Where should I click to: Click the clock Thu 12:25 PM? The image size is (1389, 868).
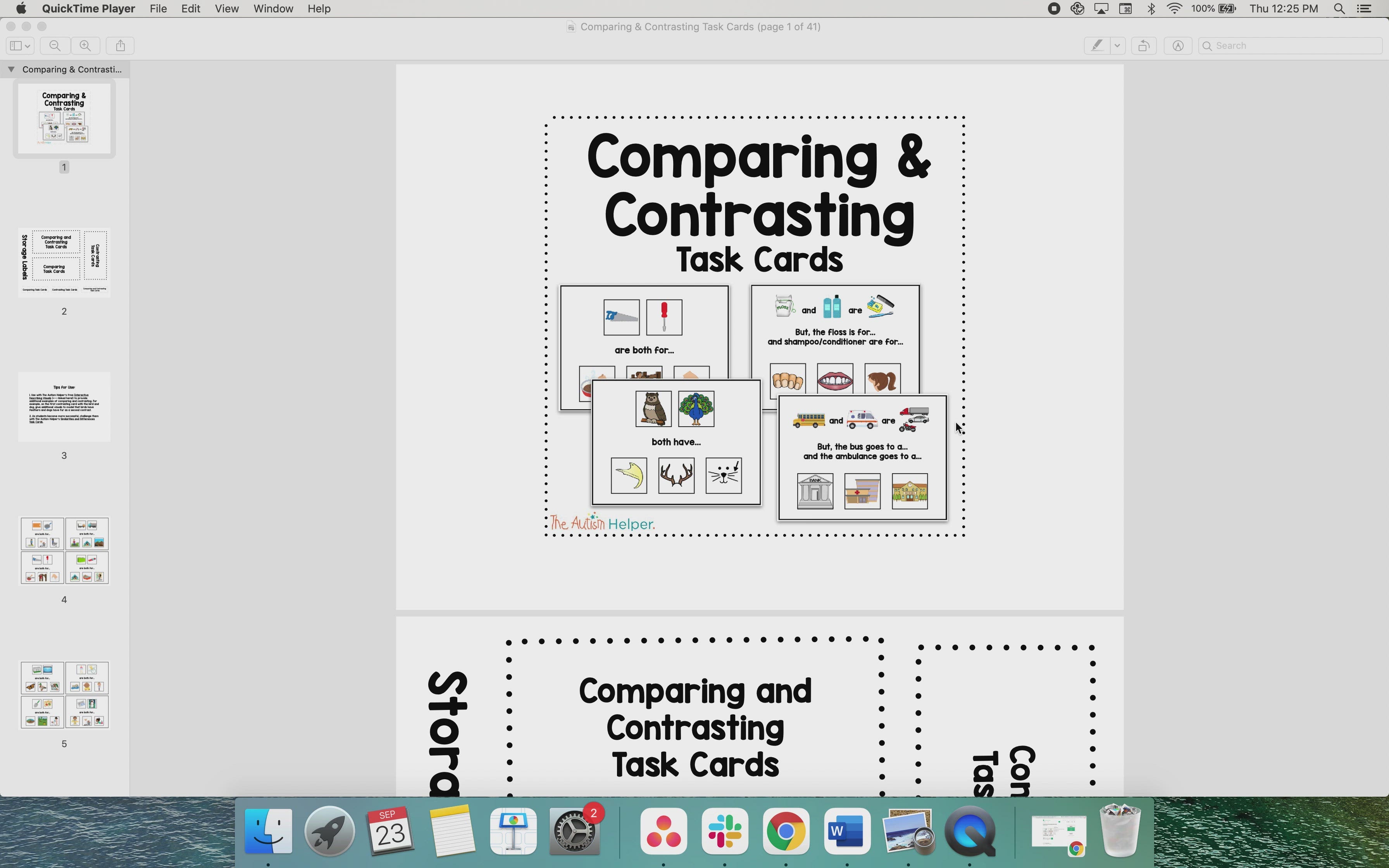click(x=1283, y=9)
